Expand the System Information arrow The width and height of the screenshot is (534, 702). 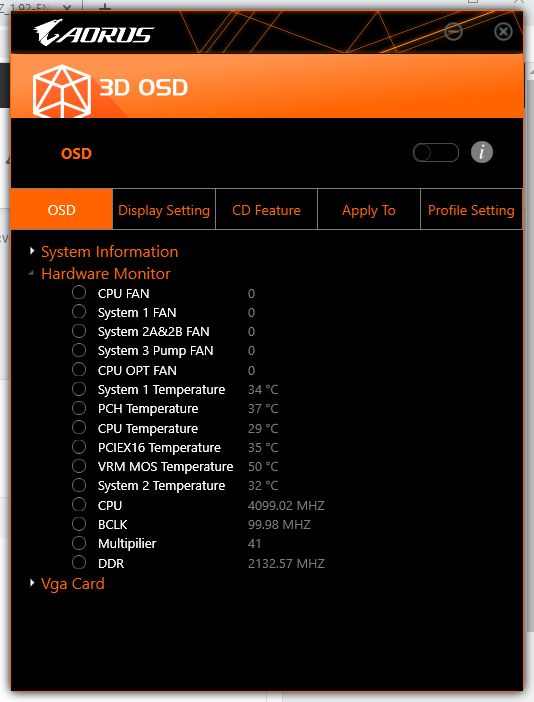click(x=32, y=251)
